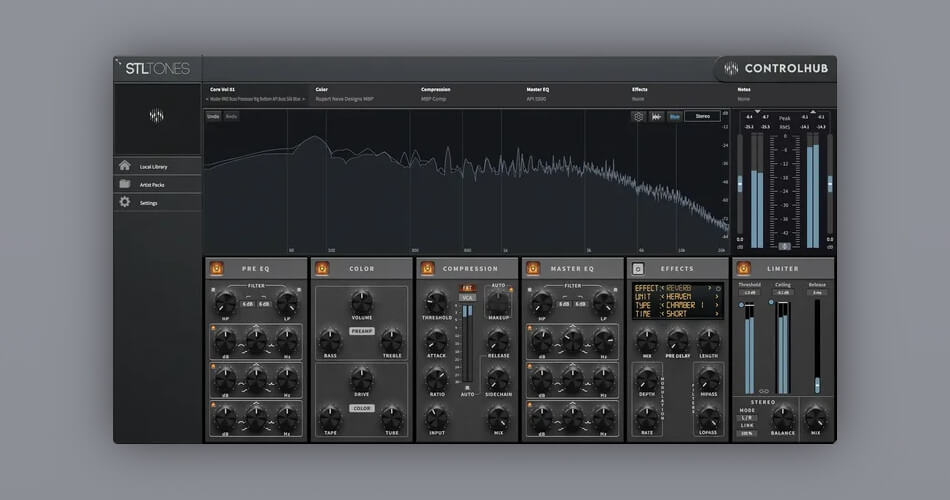This screenshot has width=950, height=500.
Task: Click the ControlHub logo icon
Action: click(731, 68)
